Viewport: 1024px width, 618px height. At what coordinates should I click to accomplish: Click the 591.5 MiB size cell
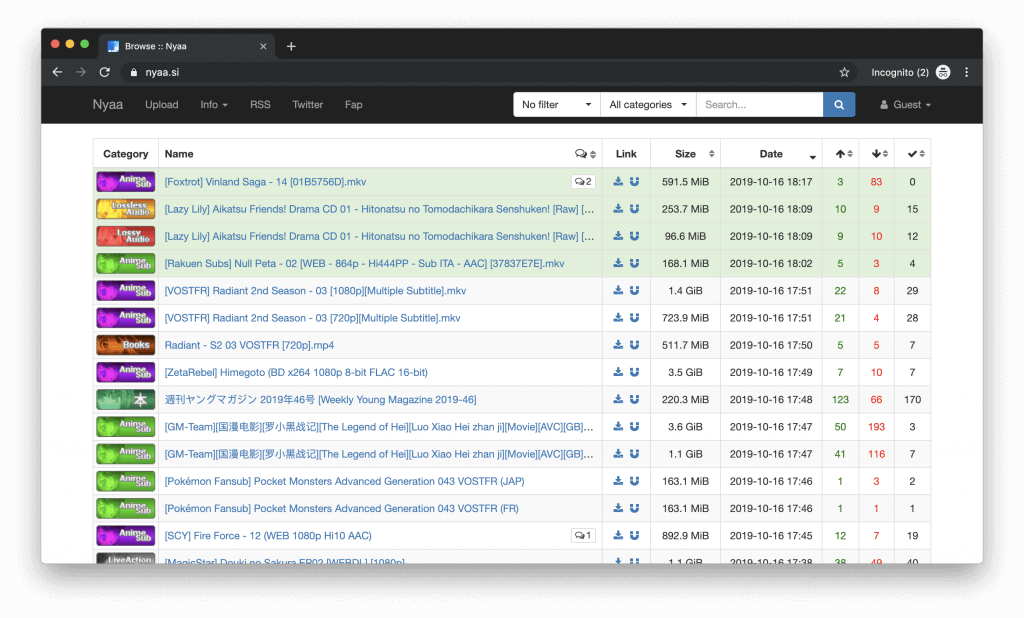[x=685, y=182]
